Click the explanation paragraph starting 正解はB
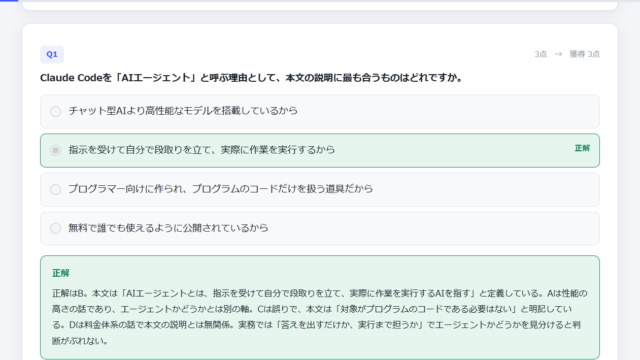Image resolution: width=640 pixels, height=360 pixels. click(320, 317)
